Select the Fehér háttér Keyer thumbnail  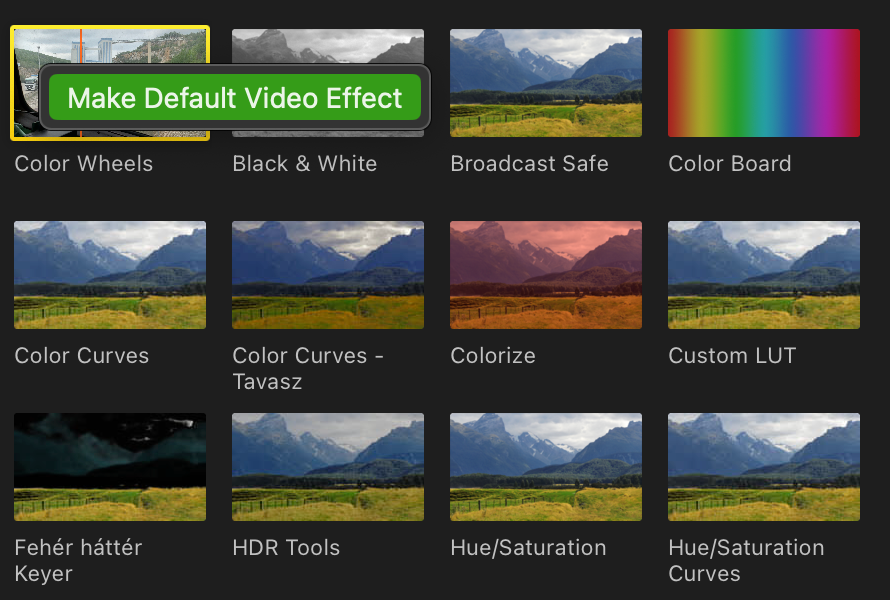pyautogui.click(x=110, y=467)
